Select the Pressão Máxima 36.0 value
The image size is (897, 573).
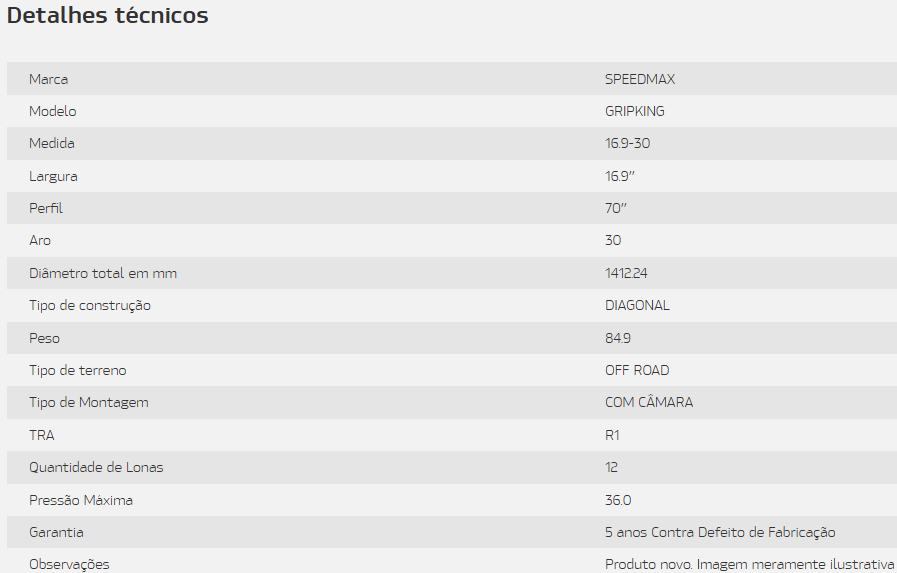[x=618, y=500]
